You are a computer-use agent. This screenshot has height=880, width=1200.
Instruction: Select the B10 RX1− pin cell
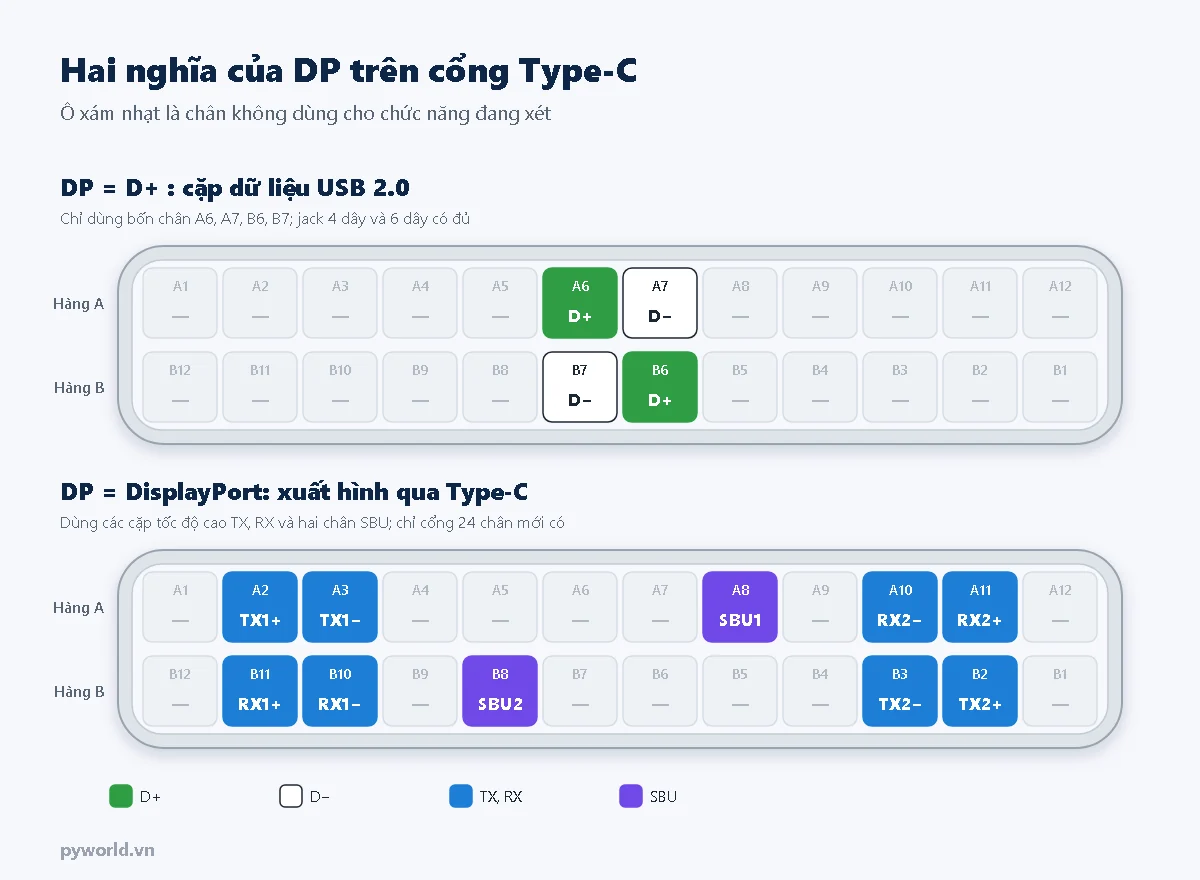[340, 691]
